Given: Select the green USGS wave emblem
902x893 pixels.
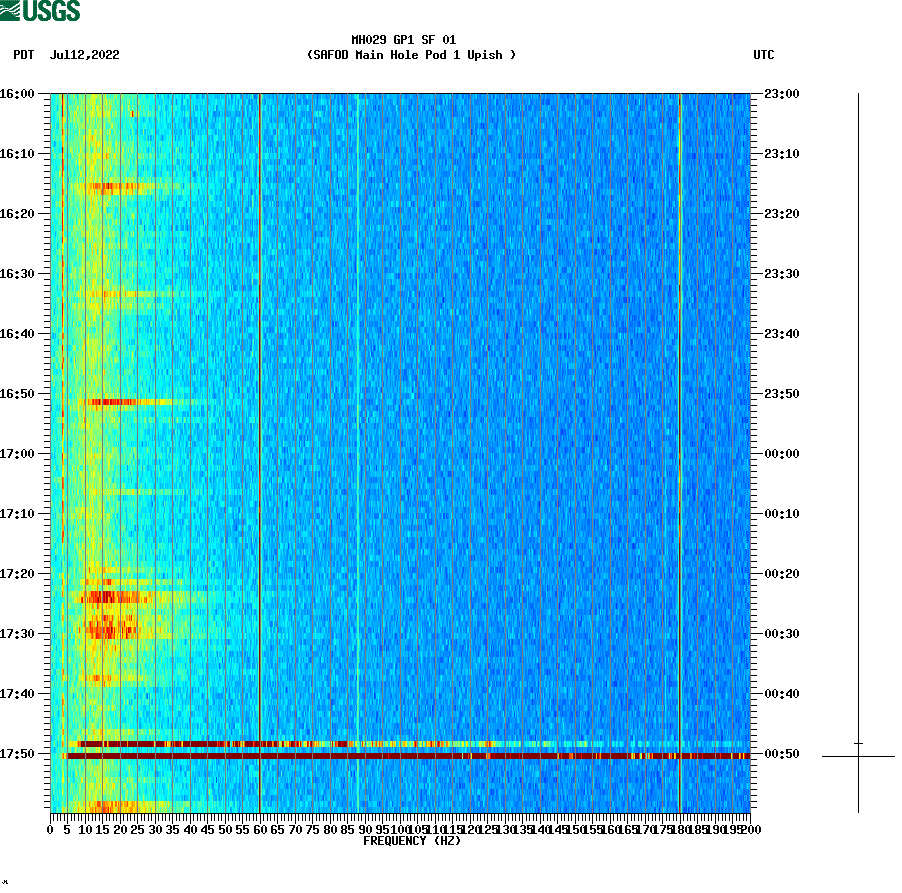Looking at the screenshot, I should (x=12, y=10).
